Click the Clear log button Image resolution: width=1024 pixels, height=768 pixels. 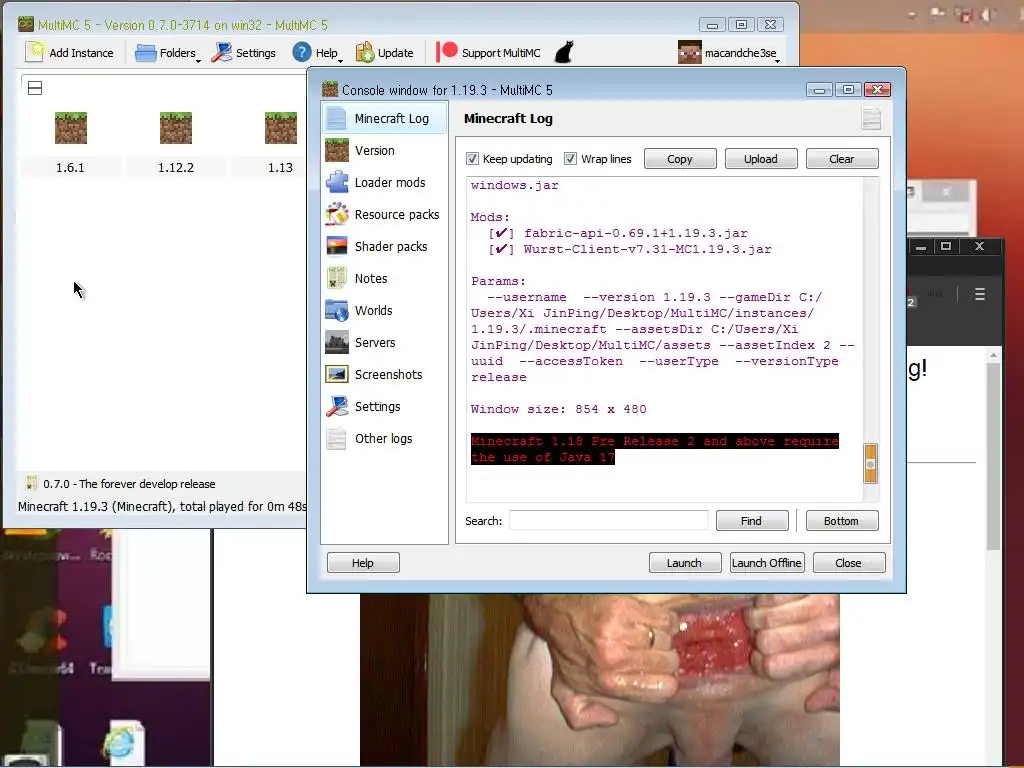pos(842,159)
